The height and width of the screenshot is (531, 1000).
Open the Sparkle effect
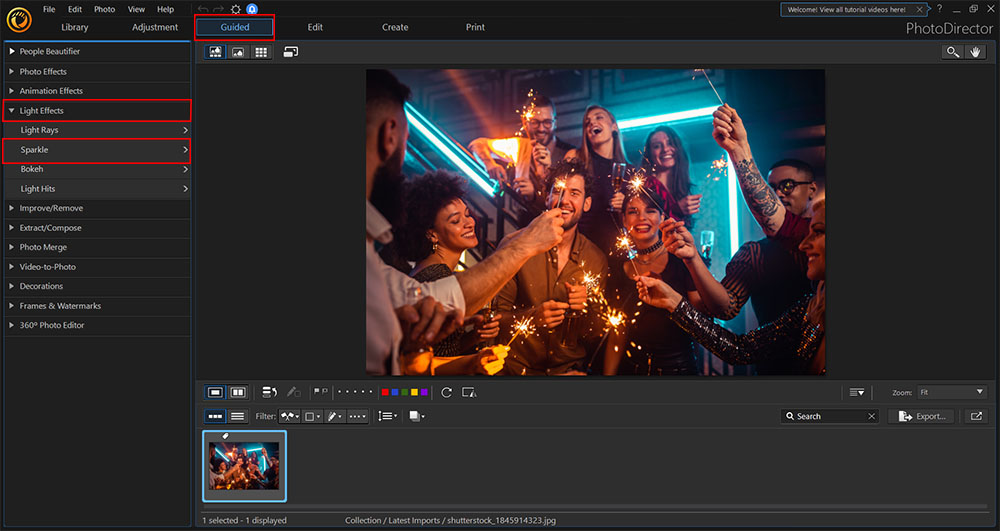97,150
